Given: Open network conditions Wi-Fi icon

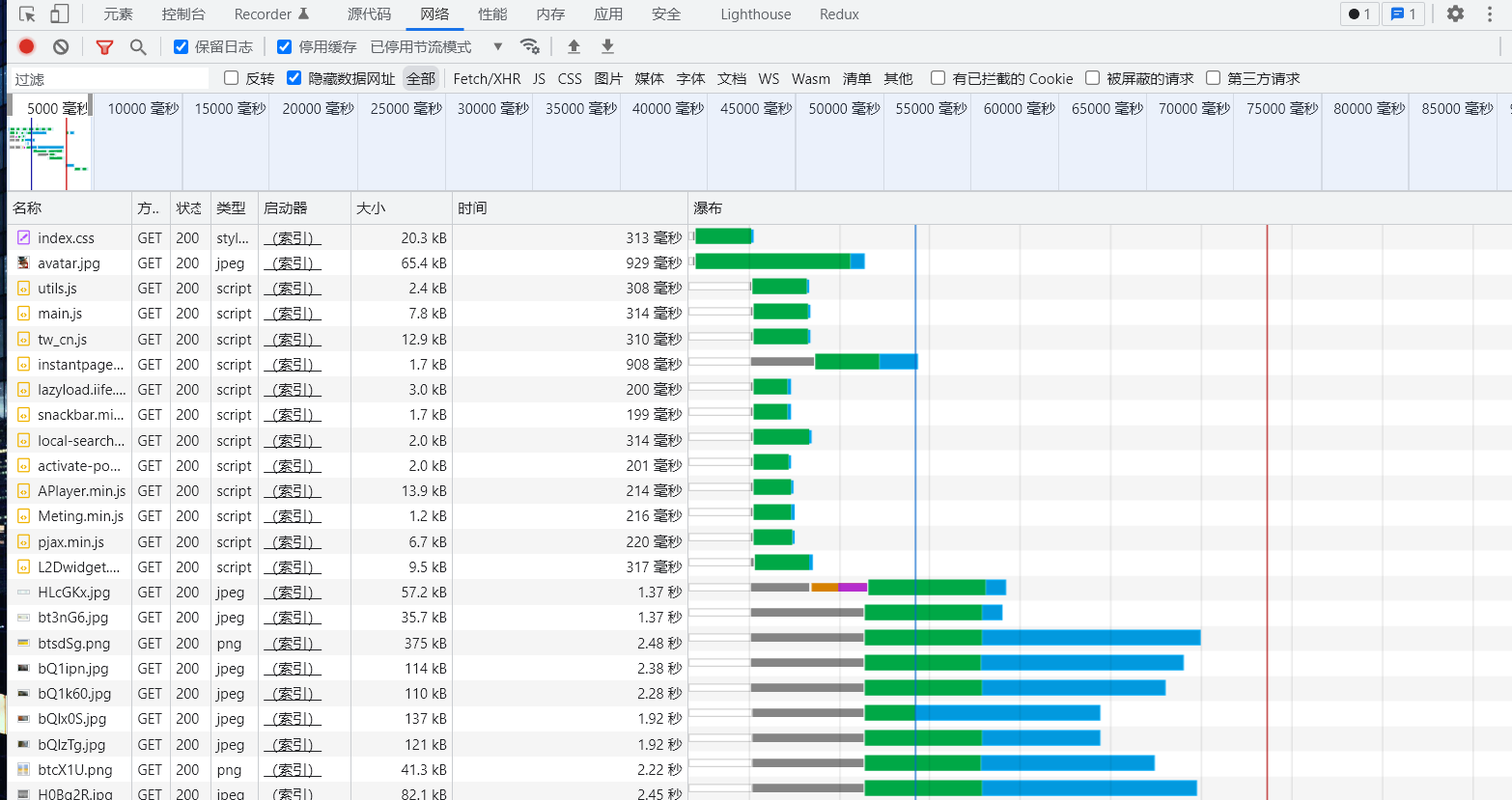Looking at the screenshot, I should [x=529, y=46].
